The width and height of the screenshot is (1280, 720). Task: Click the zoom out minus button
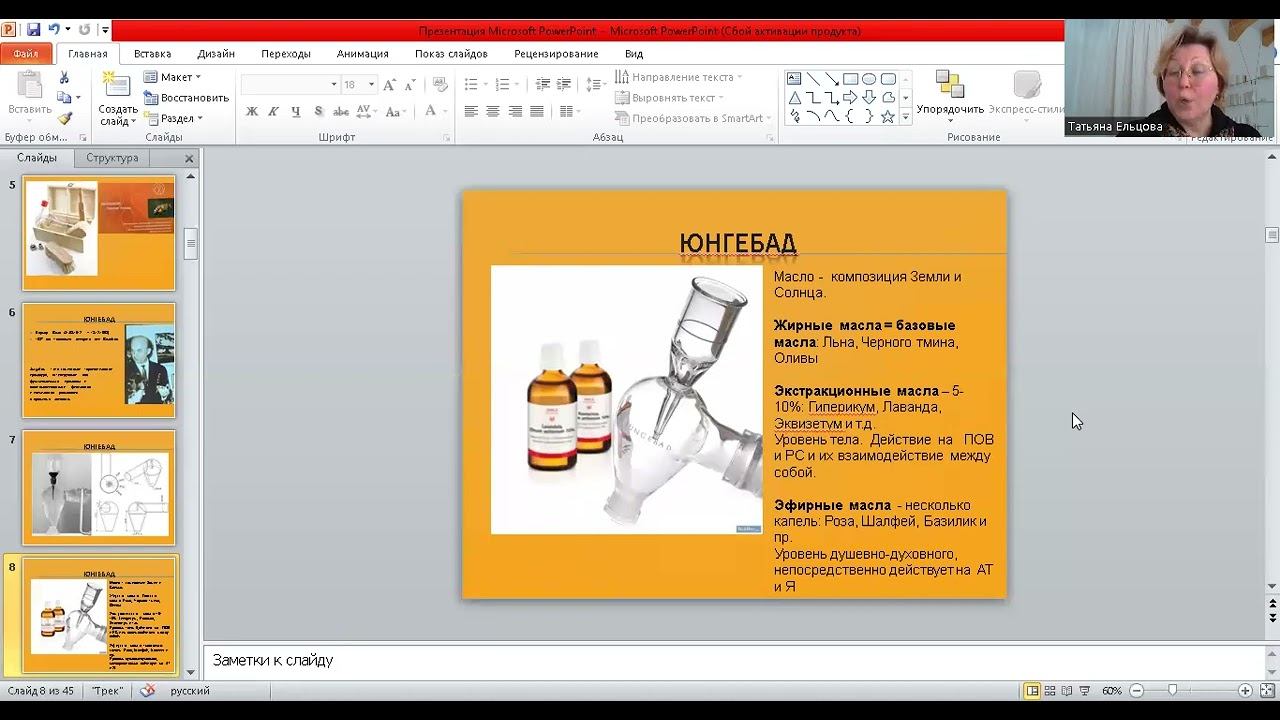click(1137, 691)
